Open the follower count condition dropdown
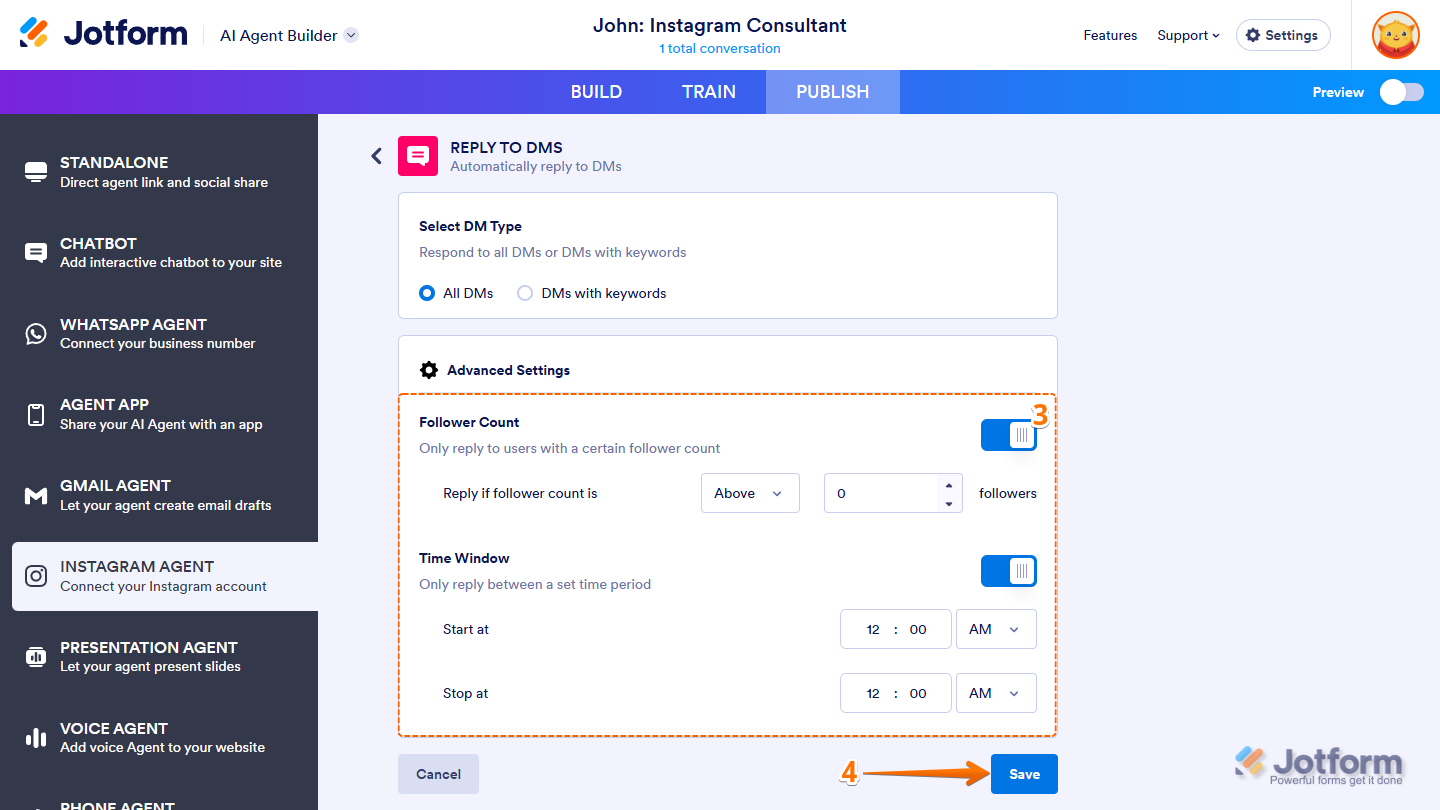The height and width of the screenshot is (810, 1440). tap(750, 493)
